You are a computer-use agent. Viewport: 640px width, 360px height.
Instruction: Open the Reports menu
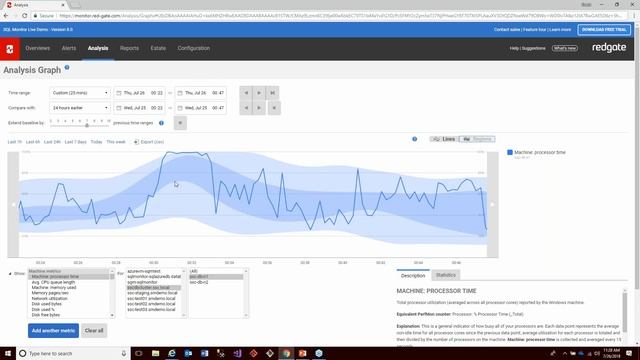pos(129,48)
